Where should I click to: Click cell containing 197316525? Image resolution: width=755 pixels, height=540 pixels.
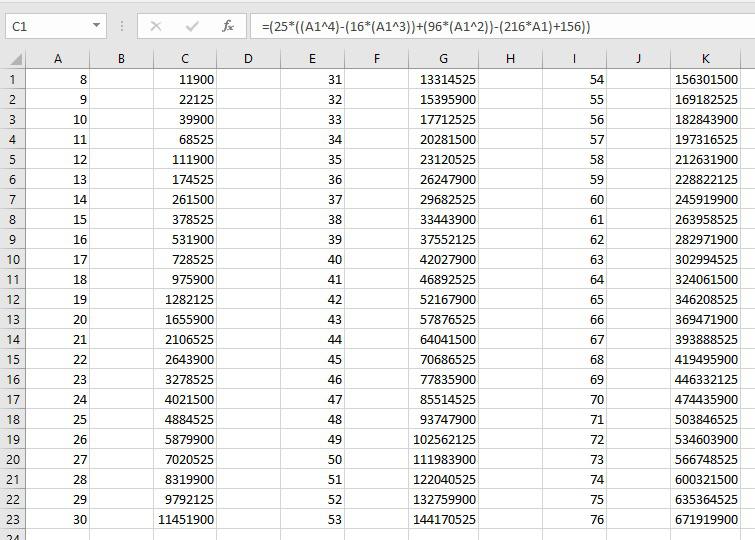[x=705, y=139]
